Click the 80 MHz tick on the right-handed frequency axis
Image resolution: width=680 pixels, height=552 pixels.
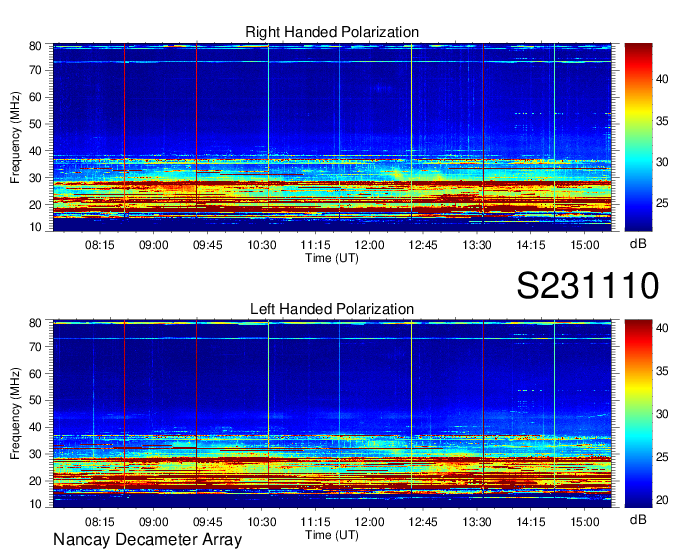click(35, 46)
